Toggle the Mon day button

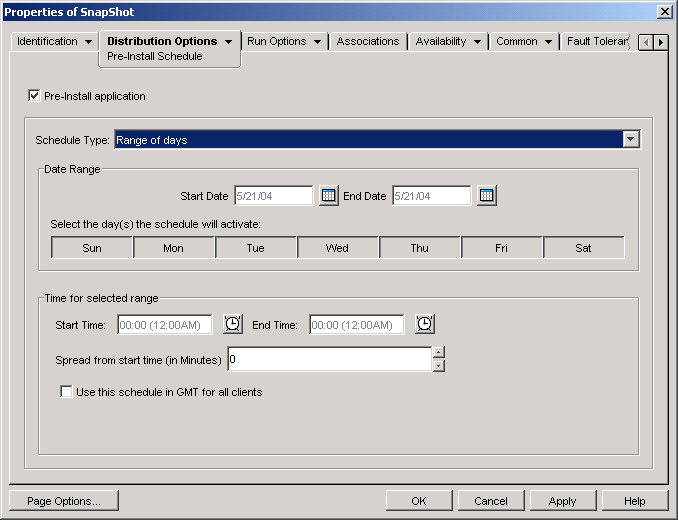[x=173, y=248]
